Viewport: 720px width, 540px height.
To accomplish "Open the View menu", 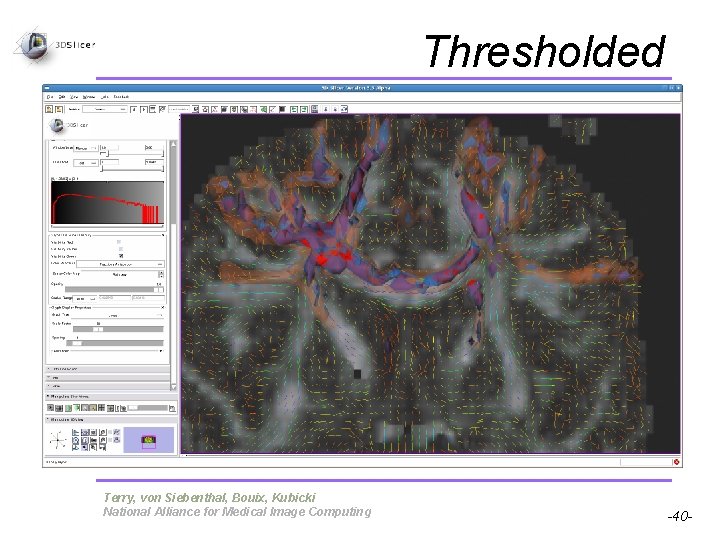I will (74, 97).
